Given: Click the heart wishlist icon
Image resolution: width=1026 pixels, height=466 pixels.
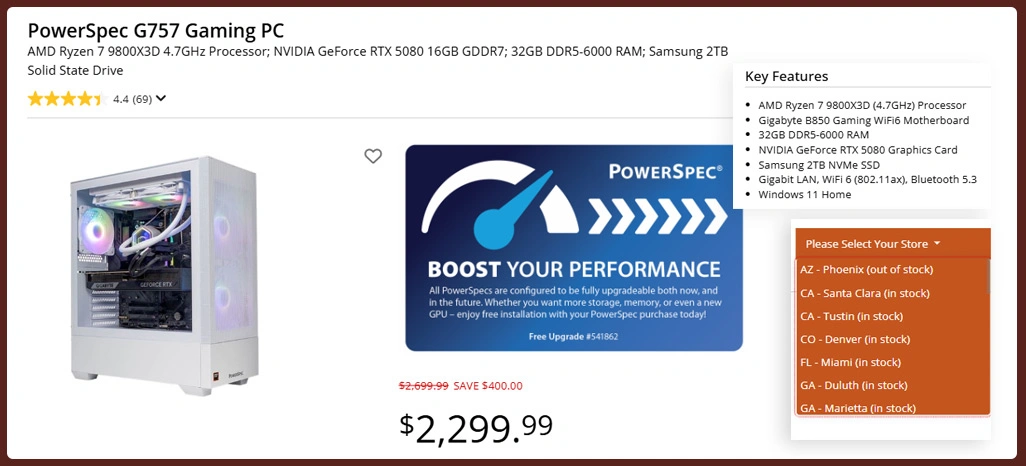Looking at the screenshot, I should tap(373, 156).
